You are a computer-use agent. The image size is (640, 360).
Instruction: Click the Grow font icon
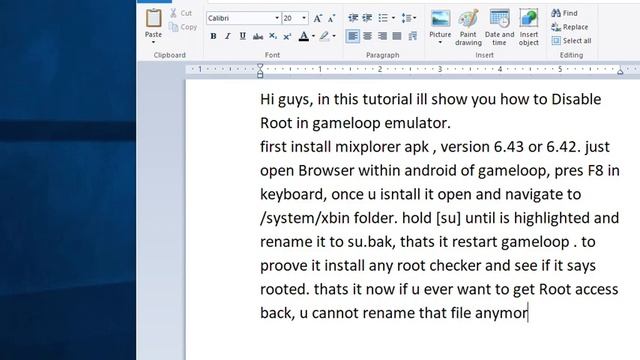point(318,18)
